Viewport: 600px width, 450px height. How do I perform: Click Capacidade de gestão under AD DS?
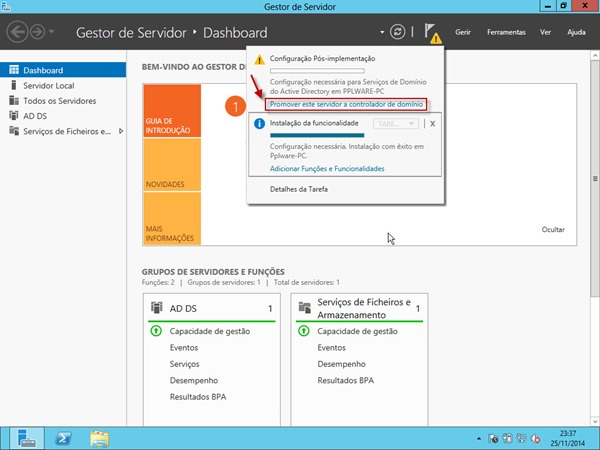(210, 331)
